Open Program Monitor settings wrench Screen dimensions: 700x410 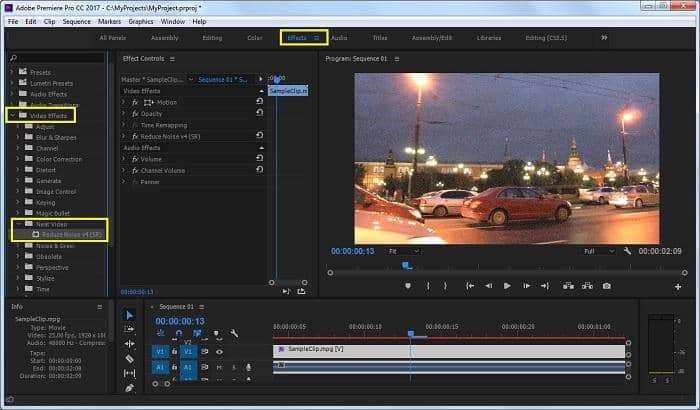[627, 251]
